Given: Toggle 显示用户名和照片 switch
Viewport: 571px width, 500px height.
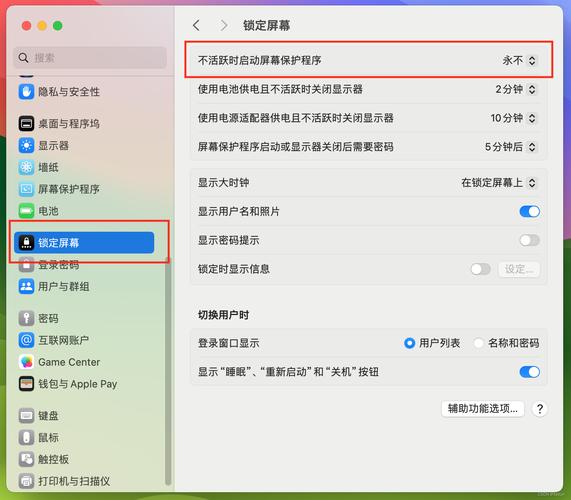Looking at the screenshot, I should point(529,211).
